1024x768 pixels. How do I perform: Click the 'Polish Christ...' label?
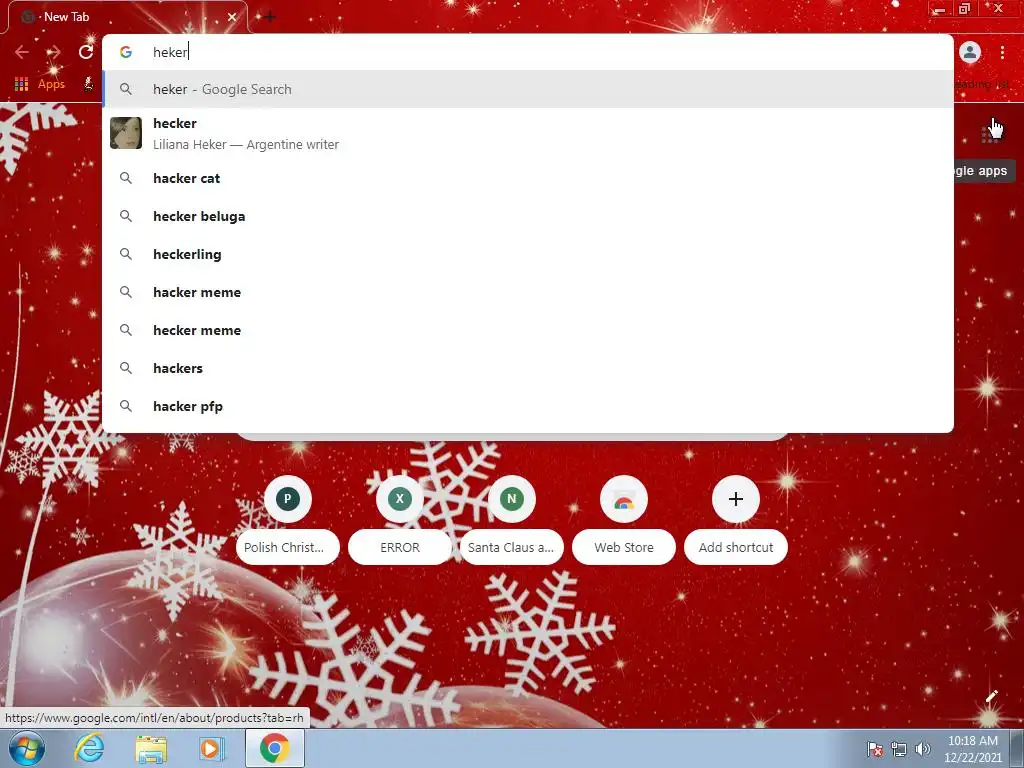pos(287,547)
